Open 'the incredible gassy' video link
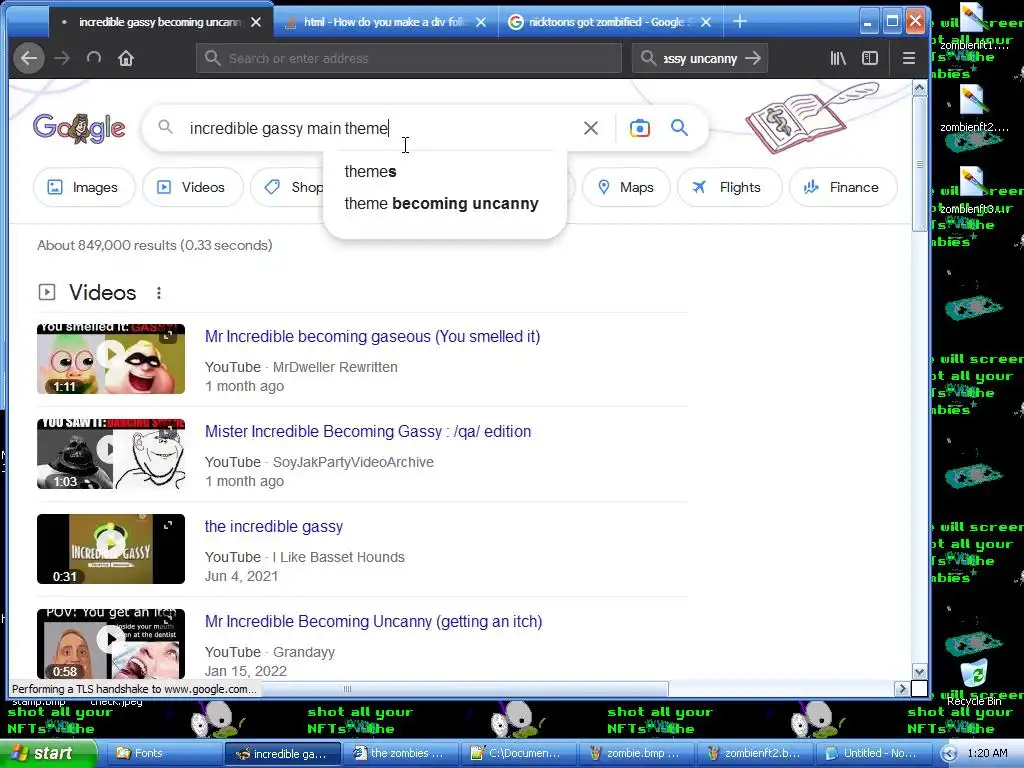Viewport: 1024px width, 768px height. pyautogui.click(x=274, y=526)
